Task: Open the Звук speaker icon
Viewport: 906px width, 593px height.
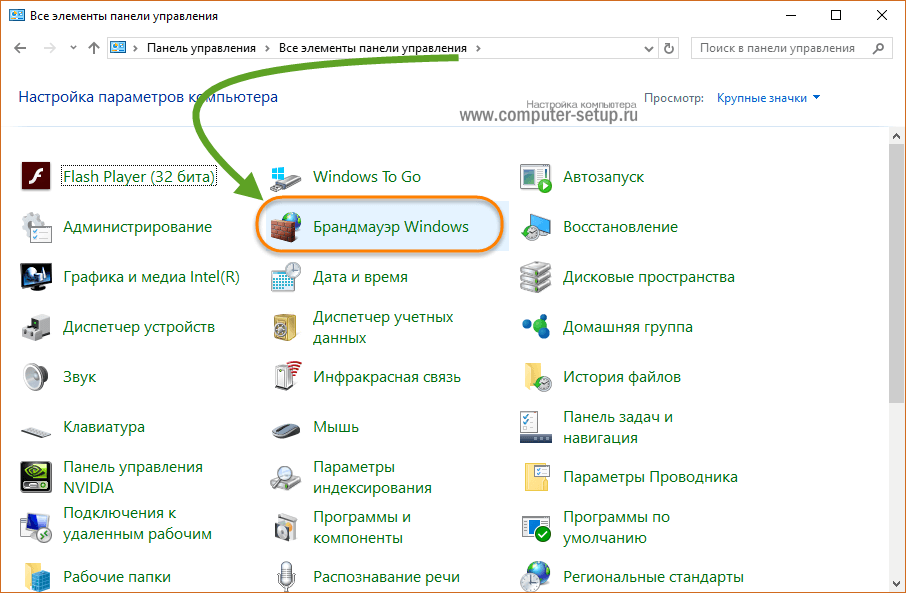Action: click(36, 377)
